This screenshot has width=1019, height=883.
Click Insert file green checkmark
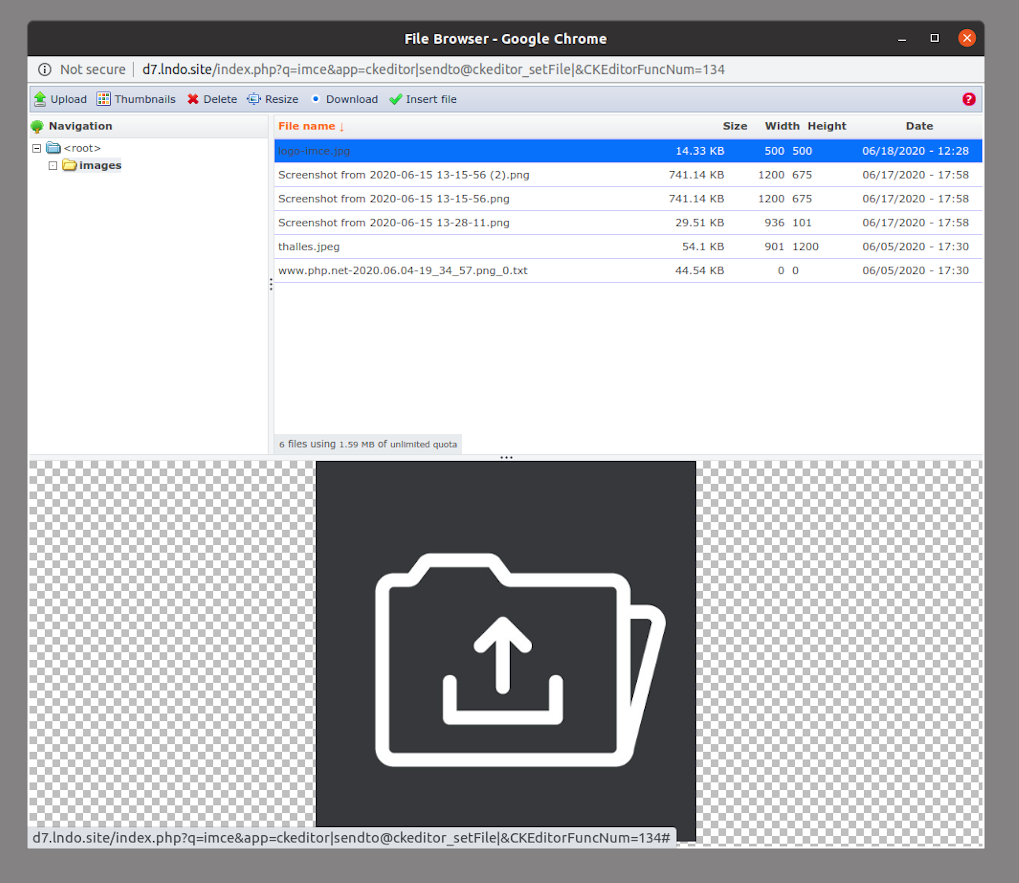pos(396,99)
